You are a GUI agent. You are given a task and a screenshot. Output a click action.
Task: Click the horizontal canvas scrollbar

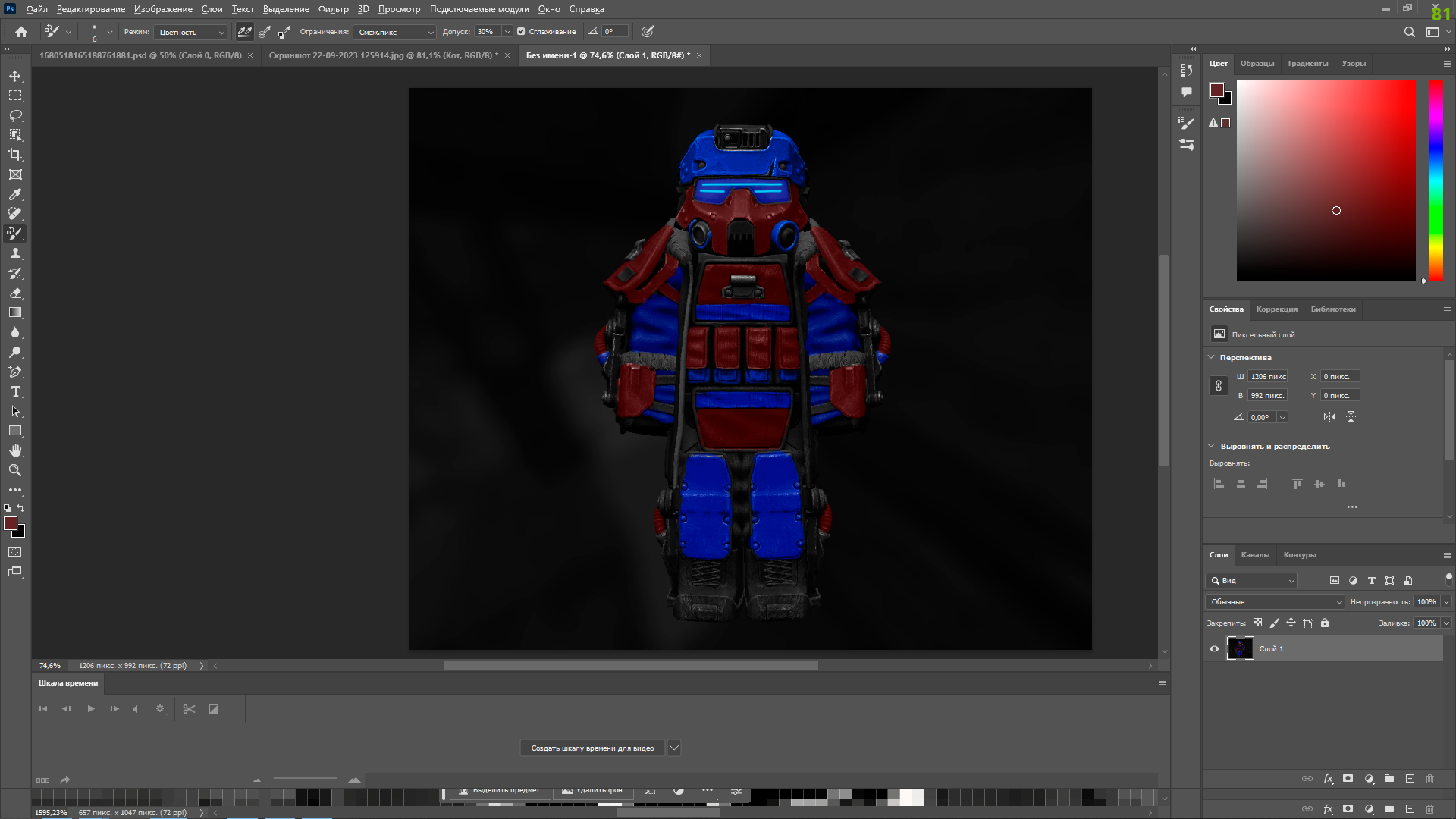(x=630, y=666)
